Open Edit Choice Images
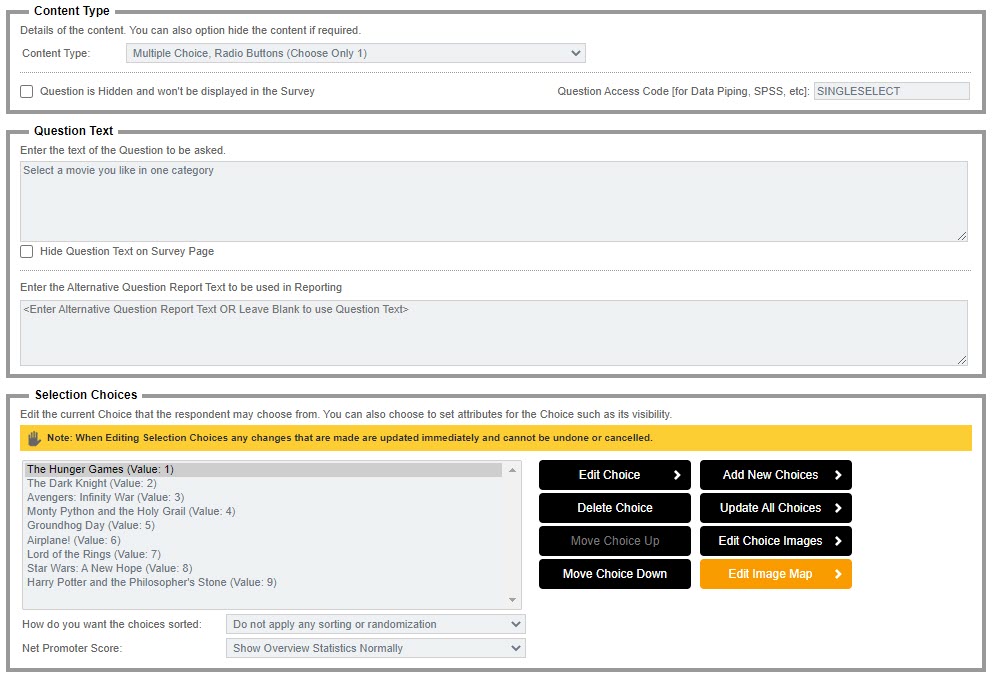Viewport: 992px width, 676px height. point(775,541)
